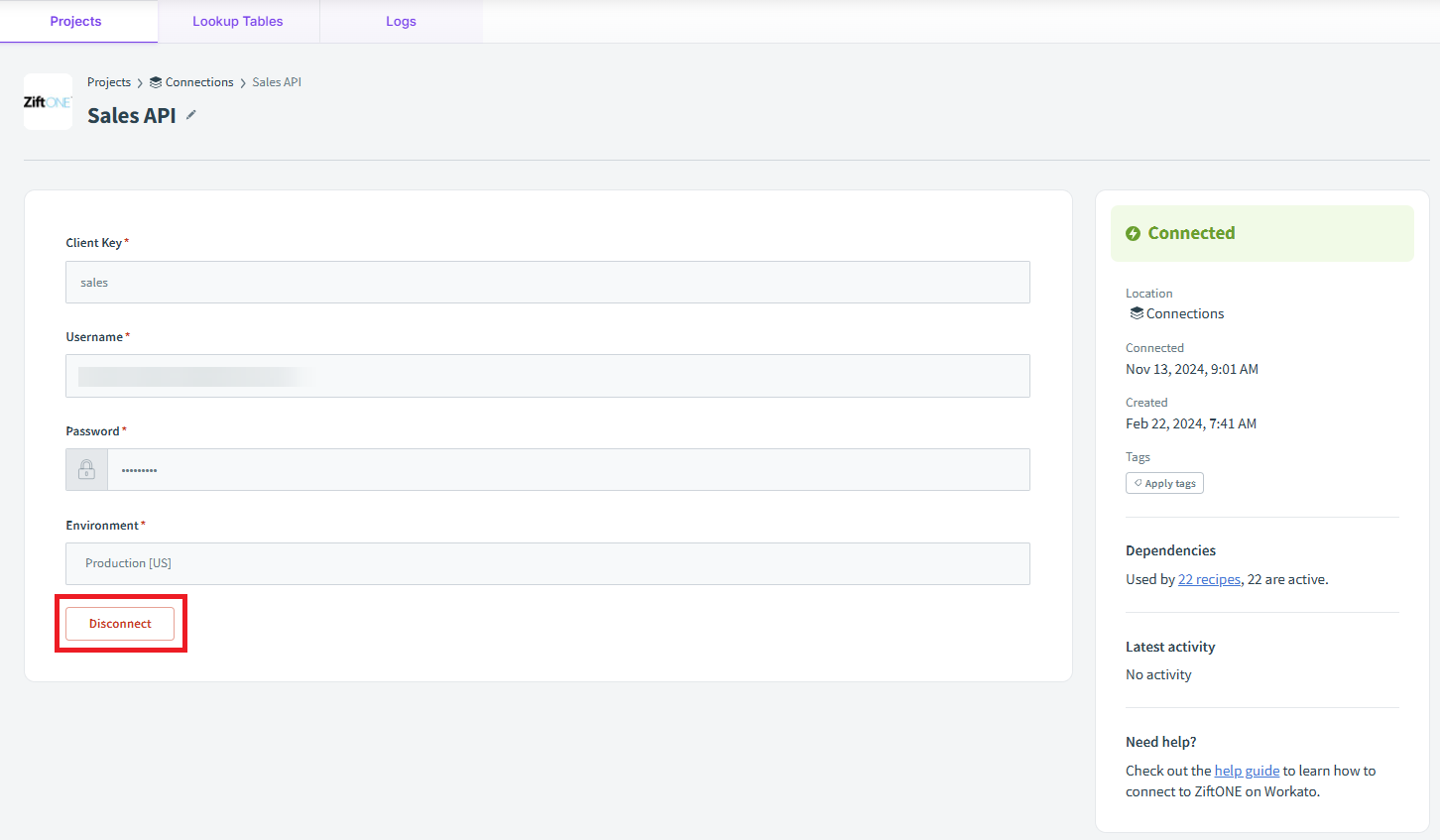Open the Lookup Tables tab
The image size is (1440, 840).
238,21
